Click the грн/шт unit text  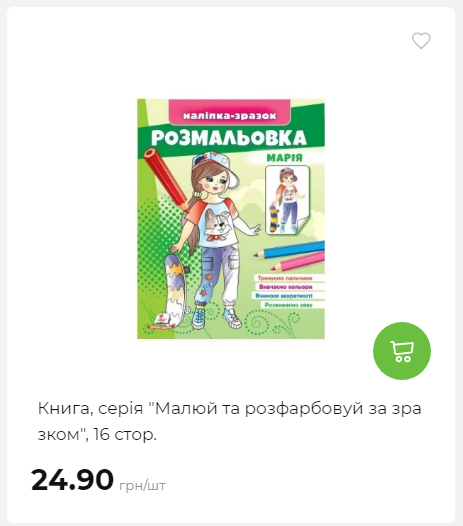click(x=142, y=485)
